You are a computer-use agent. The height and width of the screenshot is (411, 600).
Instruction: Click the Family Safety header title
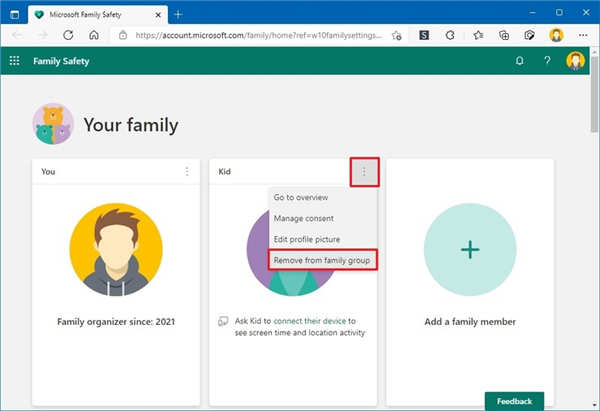[x=61, y=61]
